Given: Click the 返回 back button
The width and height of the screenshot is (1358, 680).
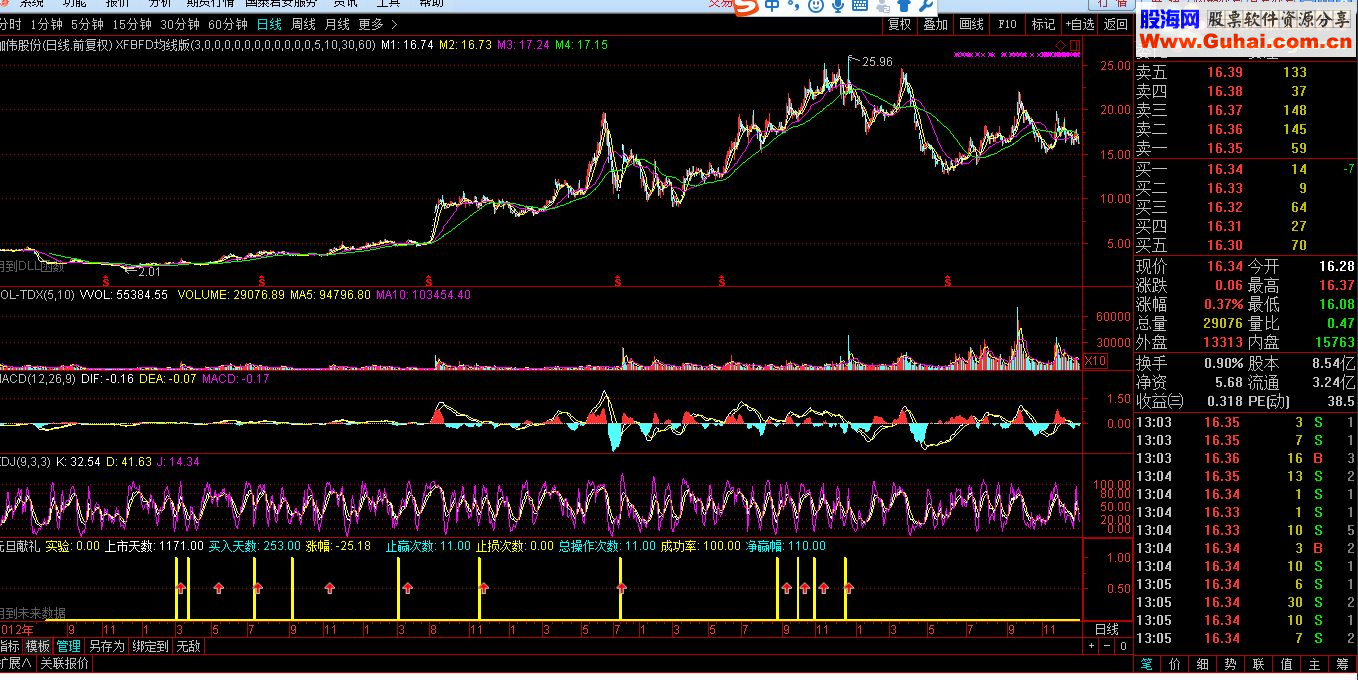Looking at the screenshot, I should [x=1116, y=24].
